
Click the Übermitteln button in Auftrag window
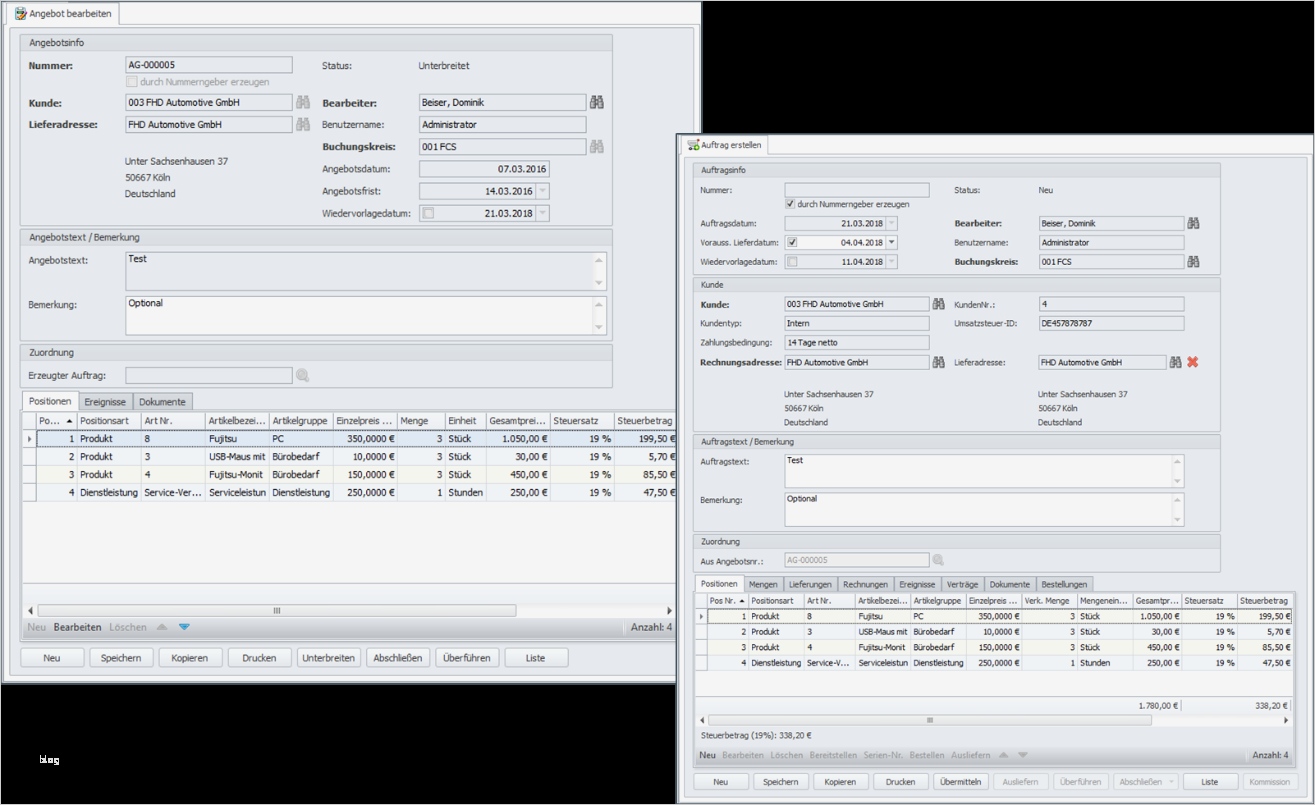pyautogui.click(x=960, y=782)
